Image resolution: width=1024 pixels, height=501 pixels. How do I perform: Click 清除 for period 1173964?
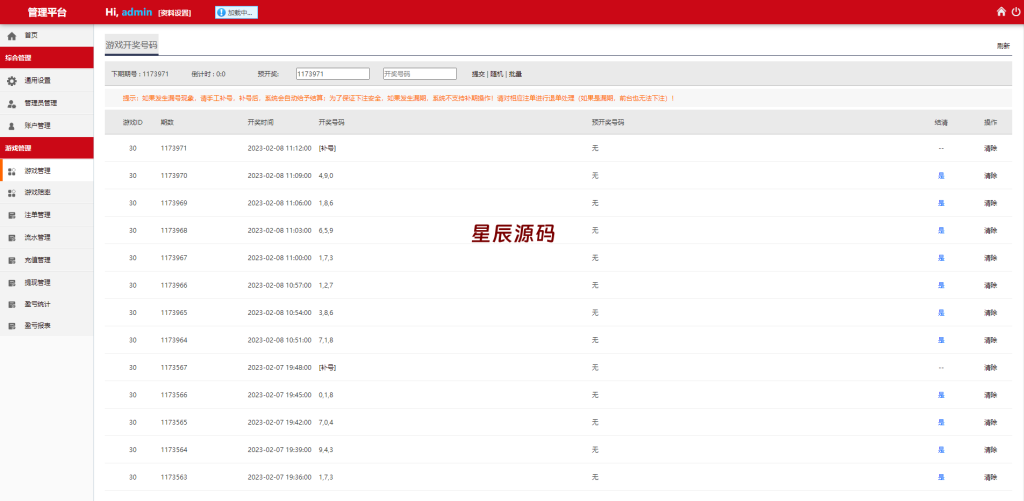click(991, 340)
